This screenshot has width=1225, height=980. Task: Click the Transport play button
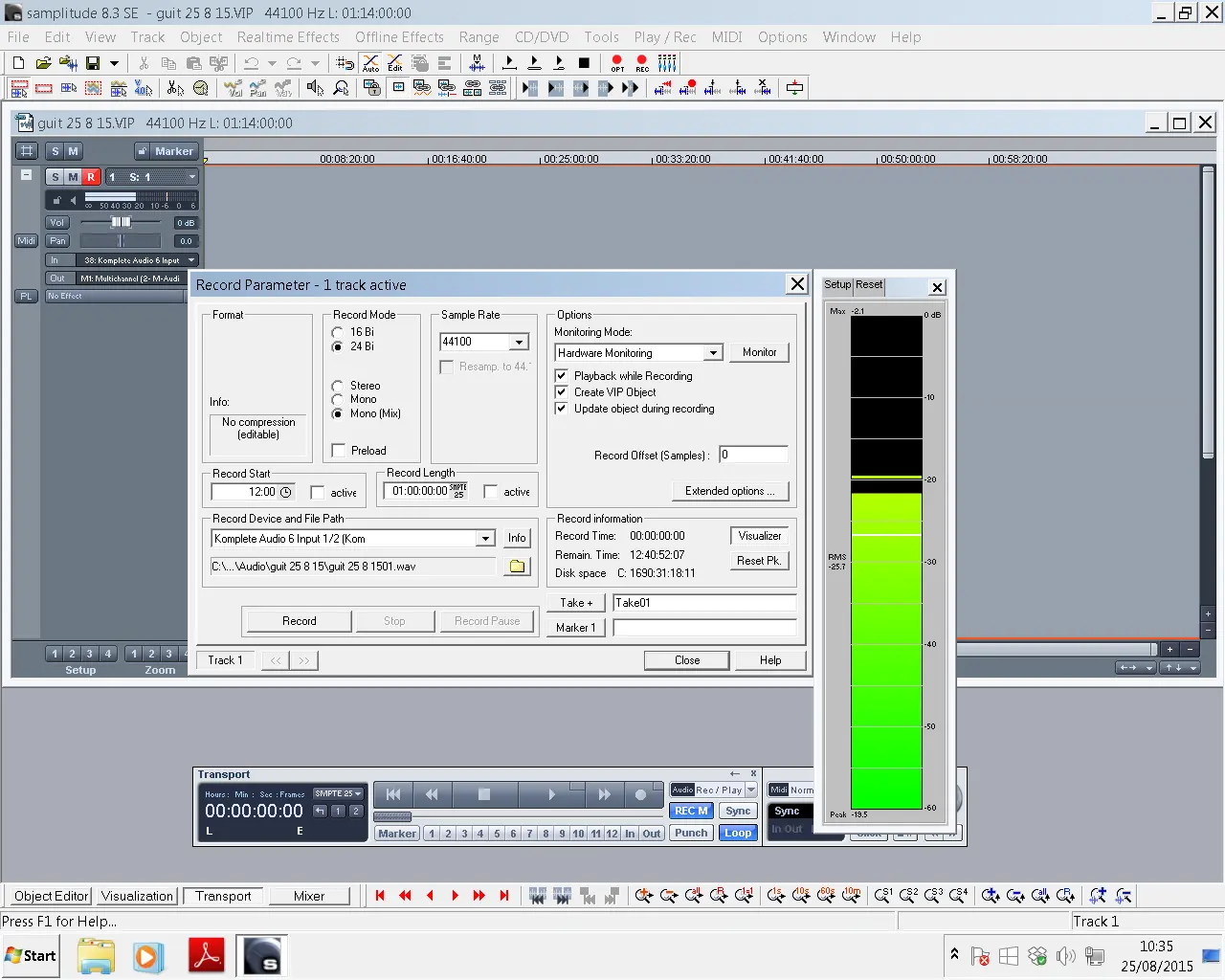click(551, 794)
